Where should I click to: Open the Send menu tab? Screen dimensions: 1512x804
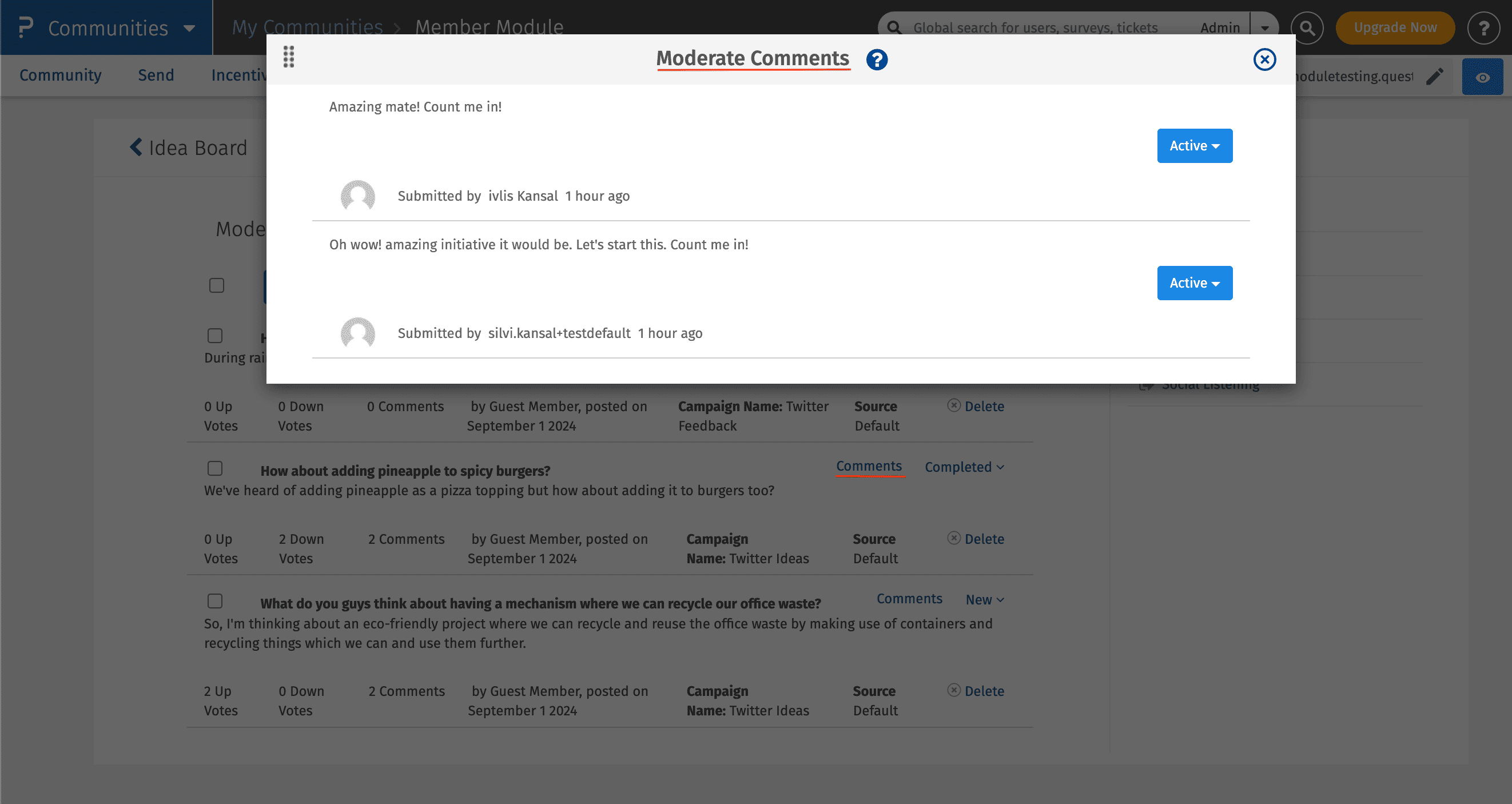156,75
